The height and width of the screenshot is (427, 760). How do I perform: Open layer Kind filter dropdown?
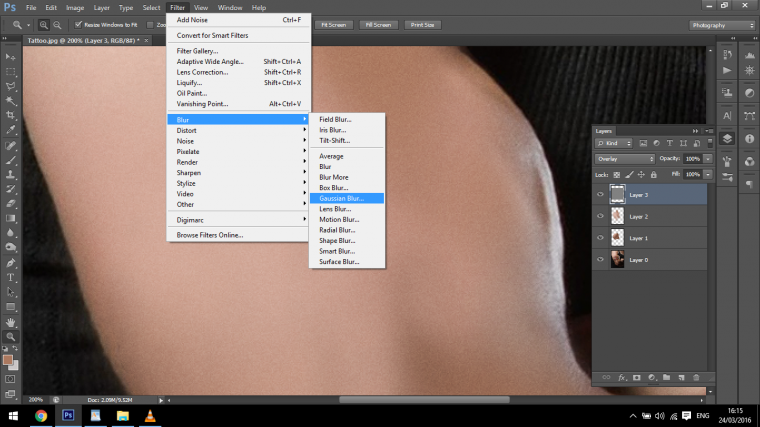point(614,143)
